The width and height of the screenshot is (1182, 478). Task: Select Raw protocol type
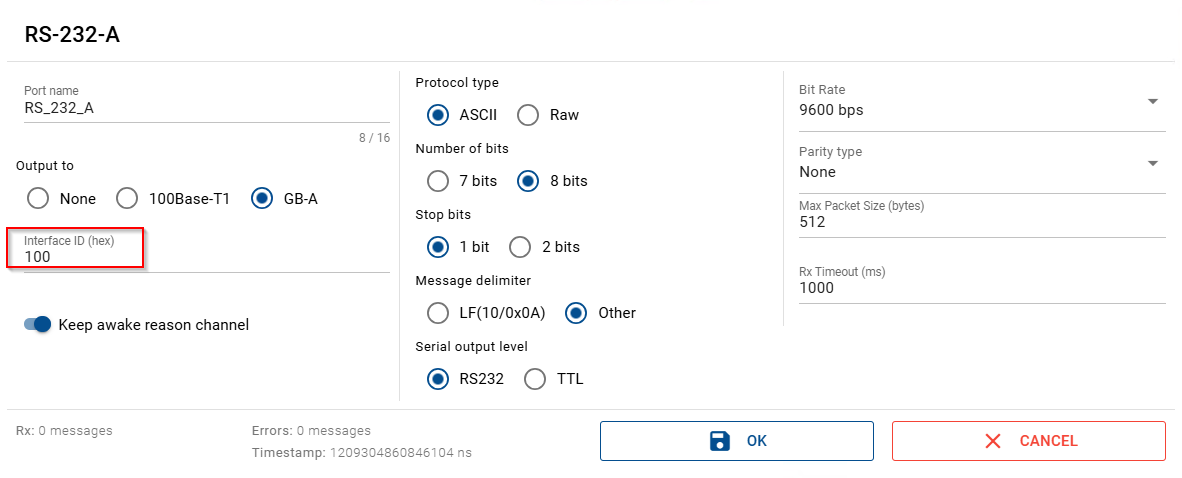coord(528,115)
